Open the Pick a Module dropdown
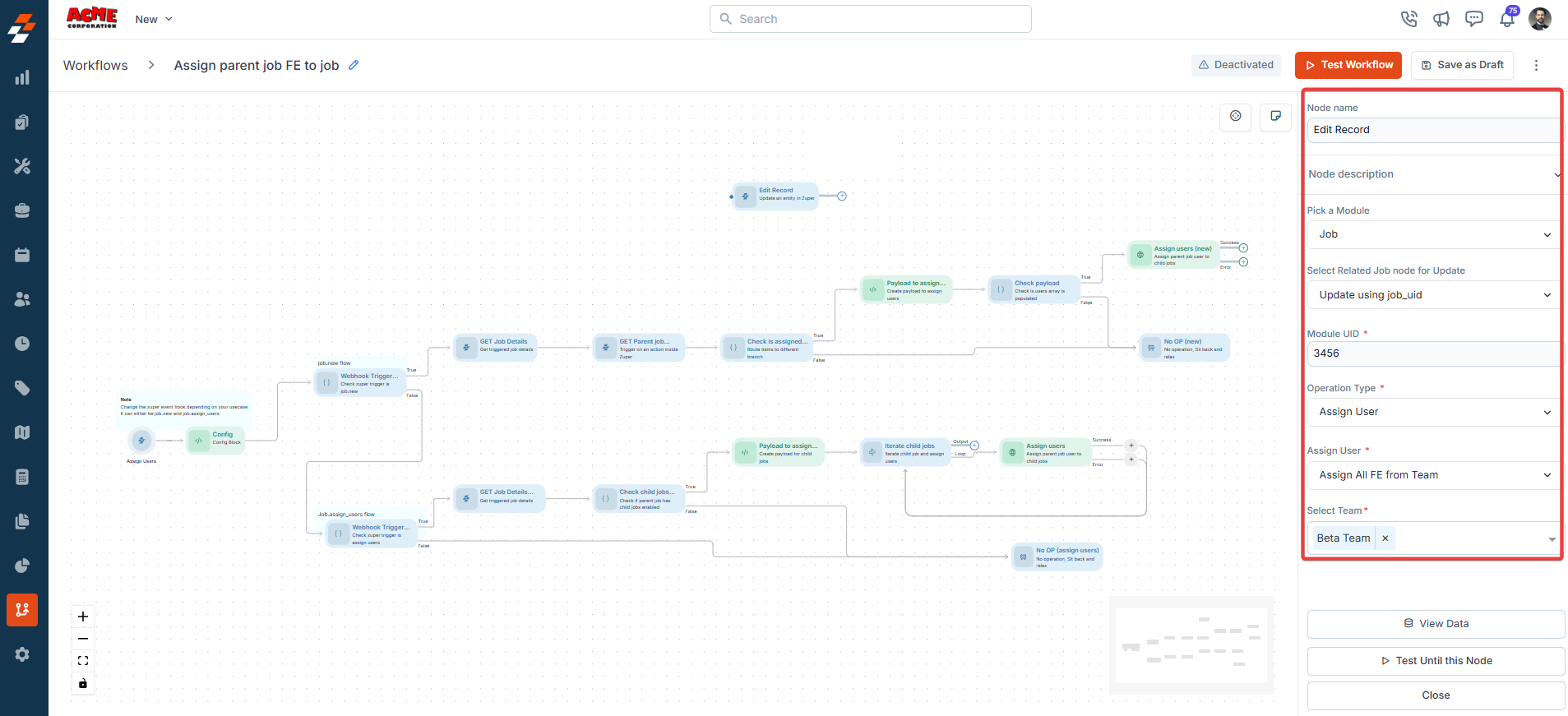This screenshot has width=1568, height=716. tap(1434, 234)
